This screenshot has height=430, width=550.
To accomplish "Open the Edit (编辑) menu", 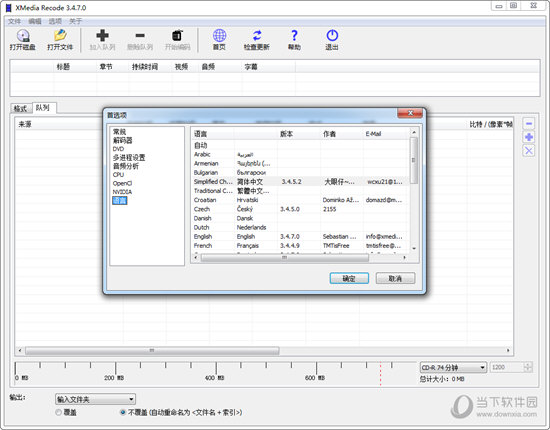I will (x=35, y=21).
